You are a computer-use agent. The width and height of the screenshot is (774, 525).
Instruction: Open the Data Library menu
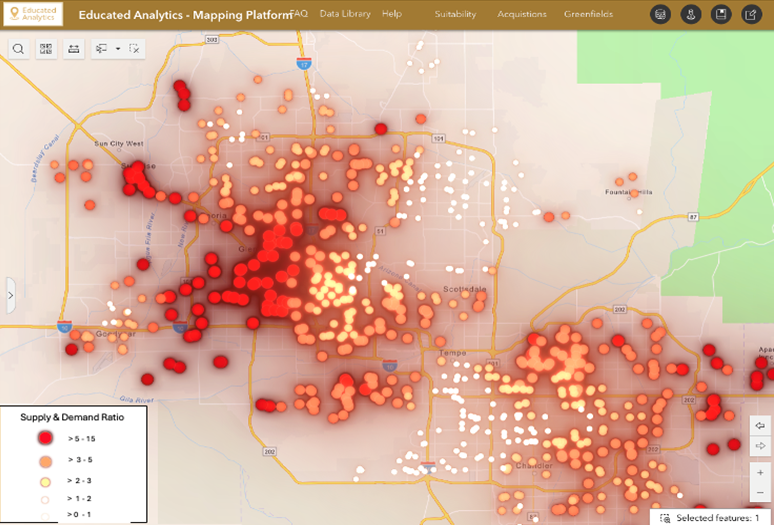tap(344, 14)
